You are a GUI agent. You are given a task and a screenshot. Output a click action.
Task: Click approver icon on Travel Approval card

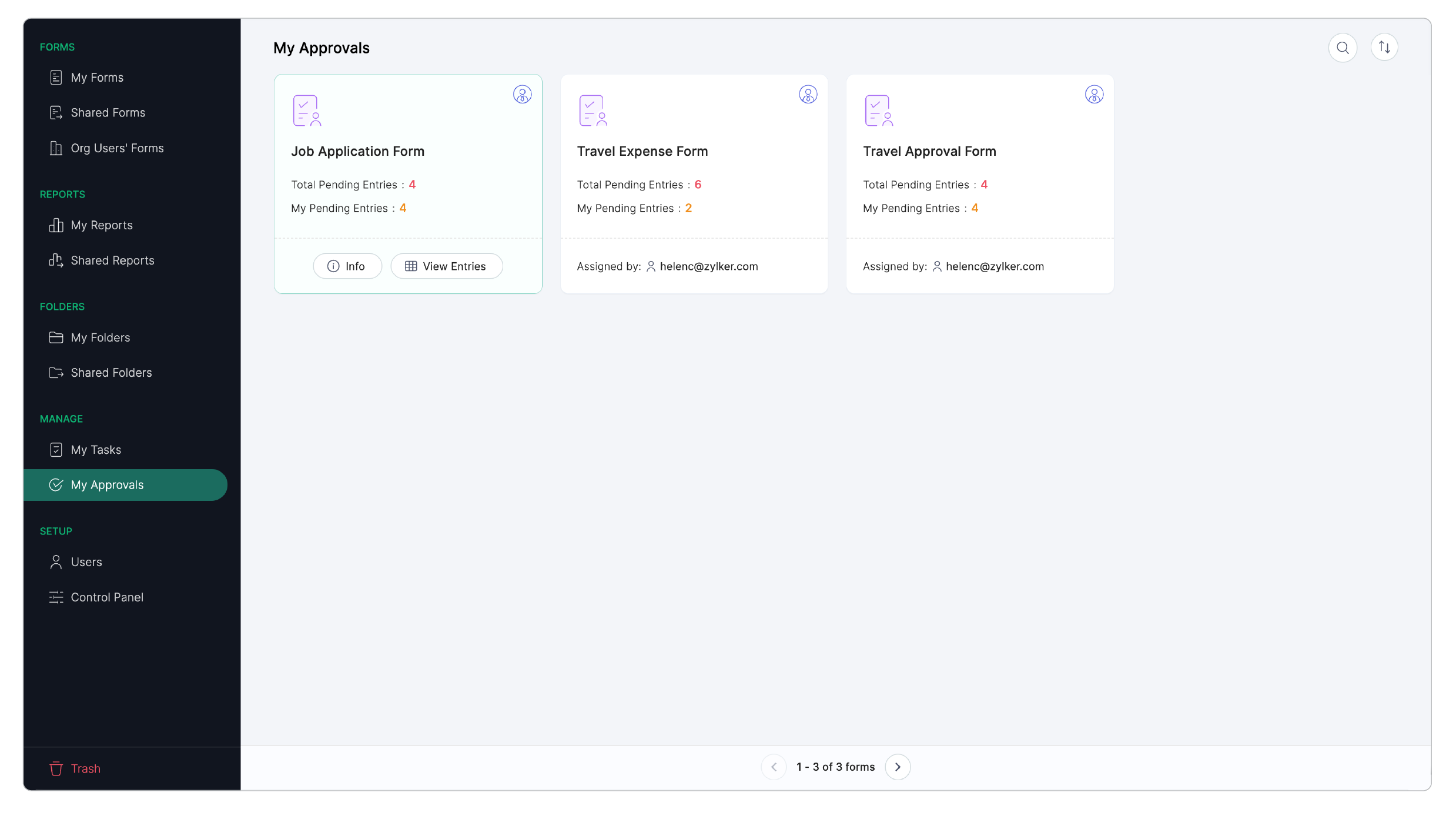[x=1093, y=95]
